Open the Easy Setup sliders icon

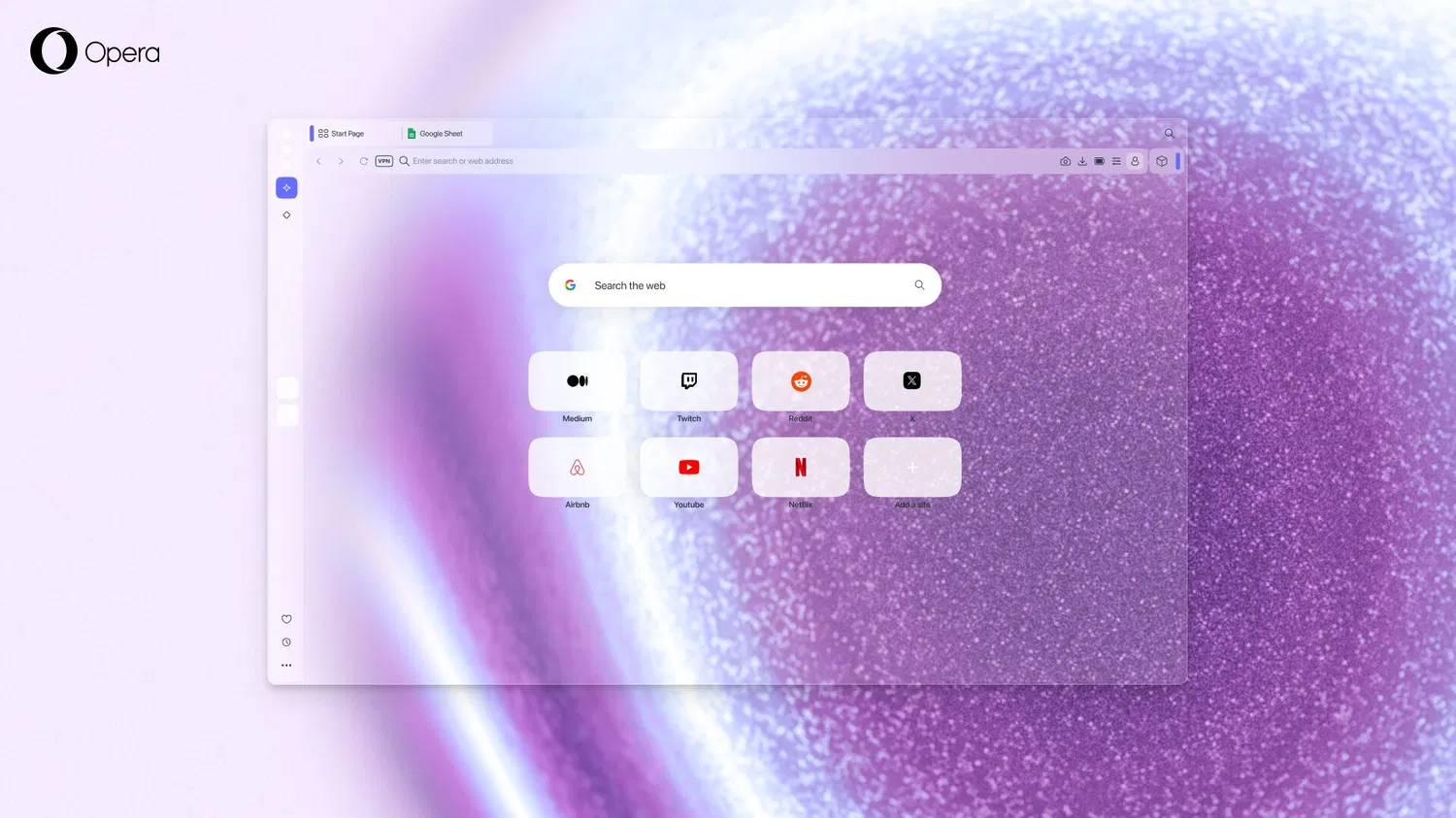click(x=1116, y=161)
